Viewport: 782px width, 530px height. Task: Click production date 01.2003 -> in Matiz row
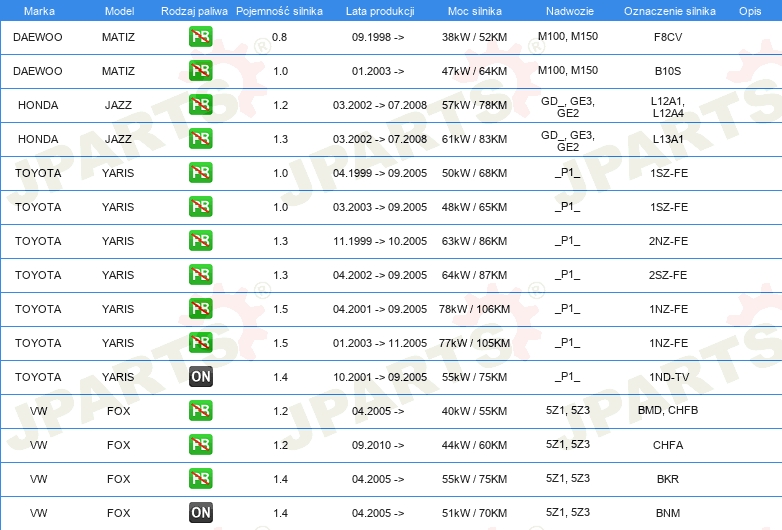pyautogui.click(x=378, y=71)
